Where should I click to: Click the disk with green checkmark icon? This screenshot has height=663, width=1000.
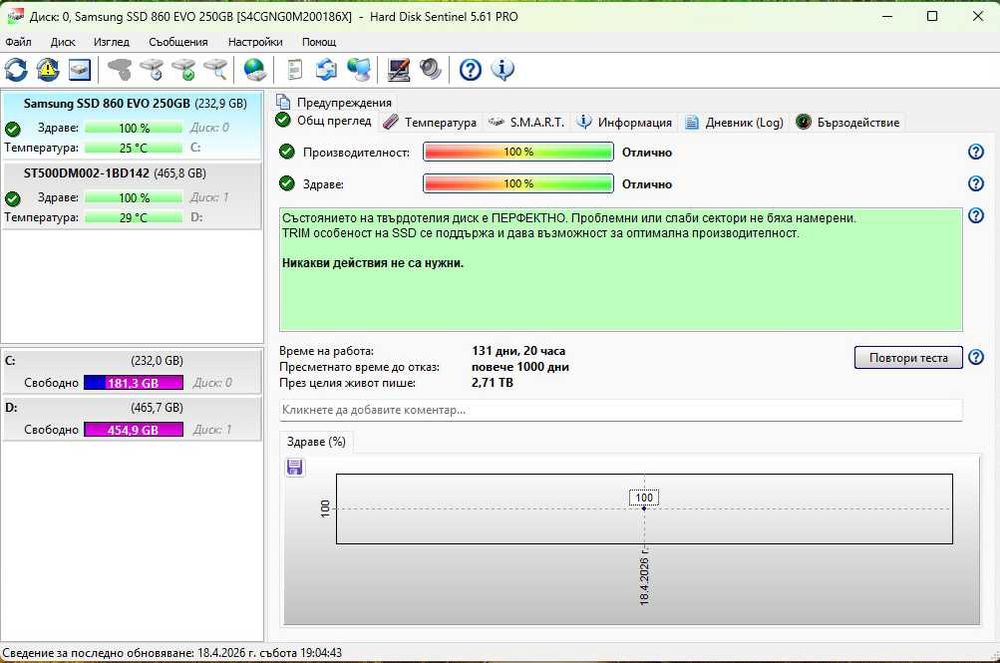(x=184, y=69)
